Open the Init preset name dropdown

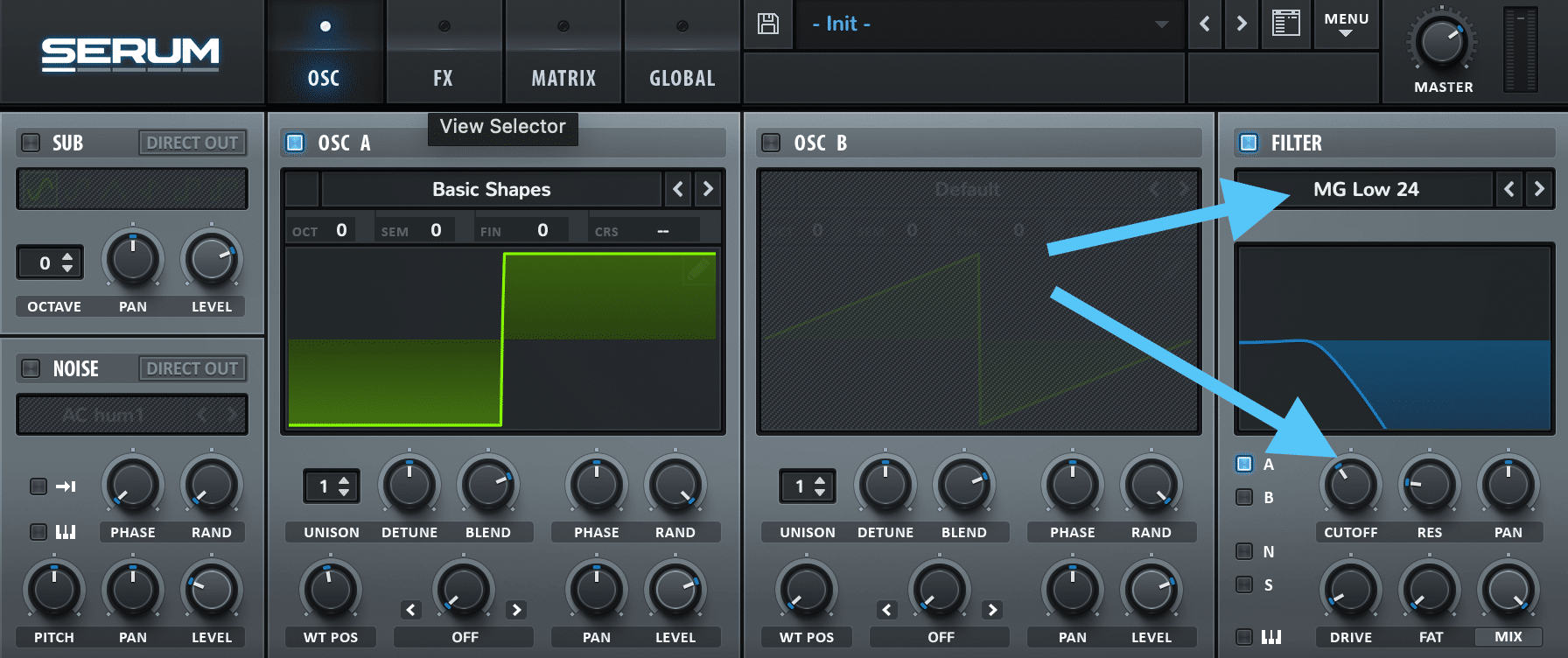tap(989, 24)
